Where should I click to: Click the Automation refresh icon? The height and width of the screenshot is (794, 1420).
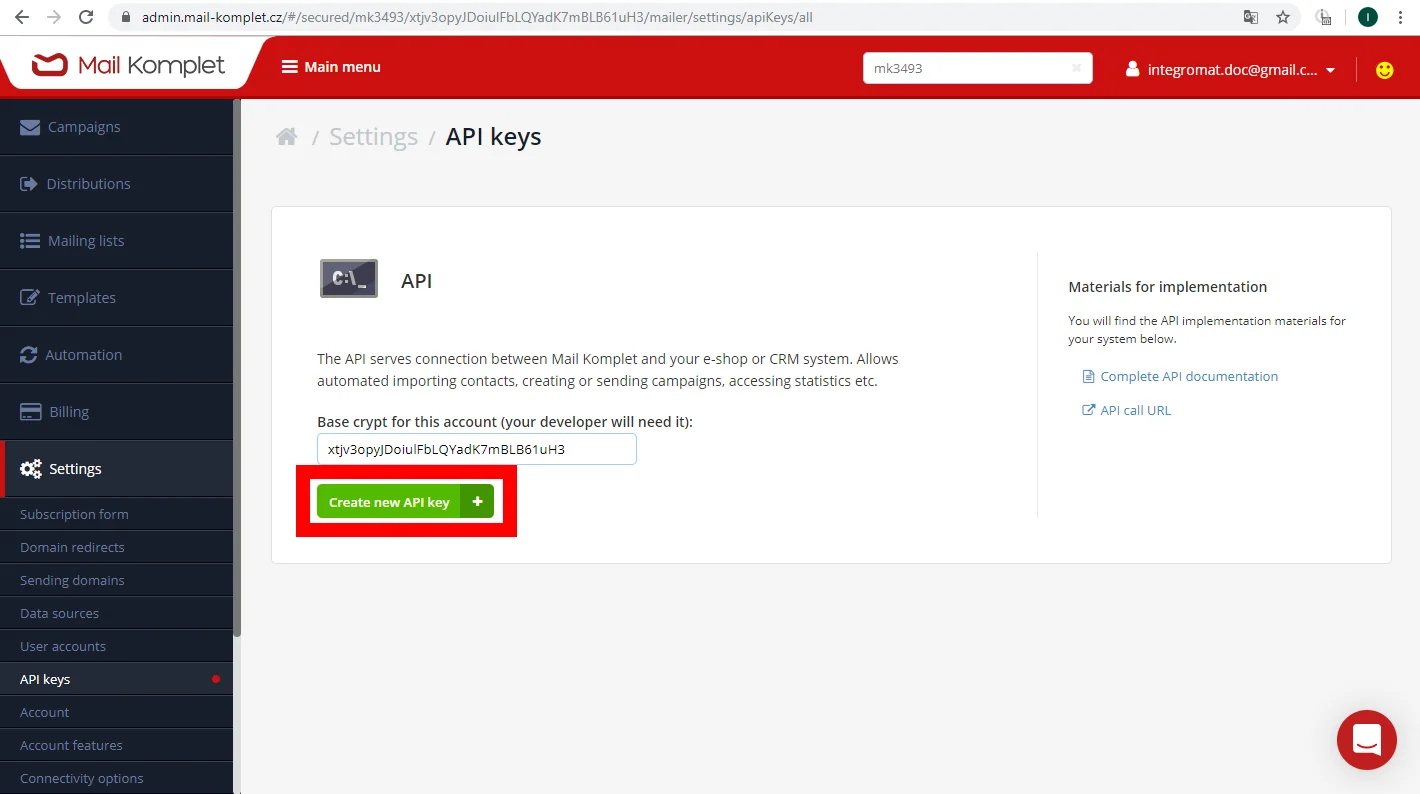29,355
